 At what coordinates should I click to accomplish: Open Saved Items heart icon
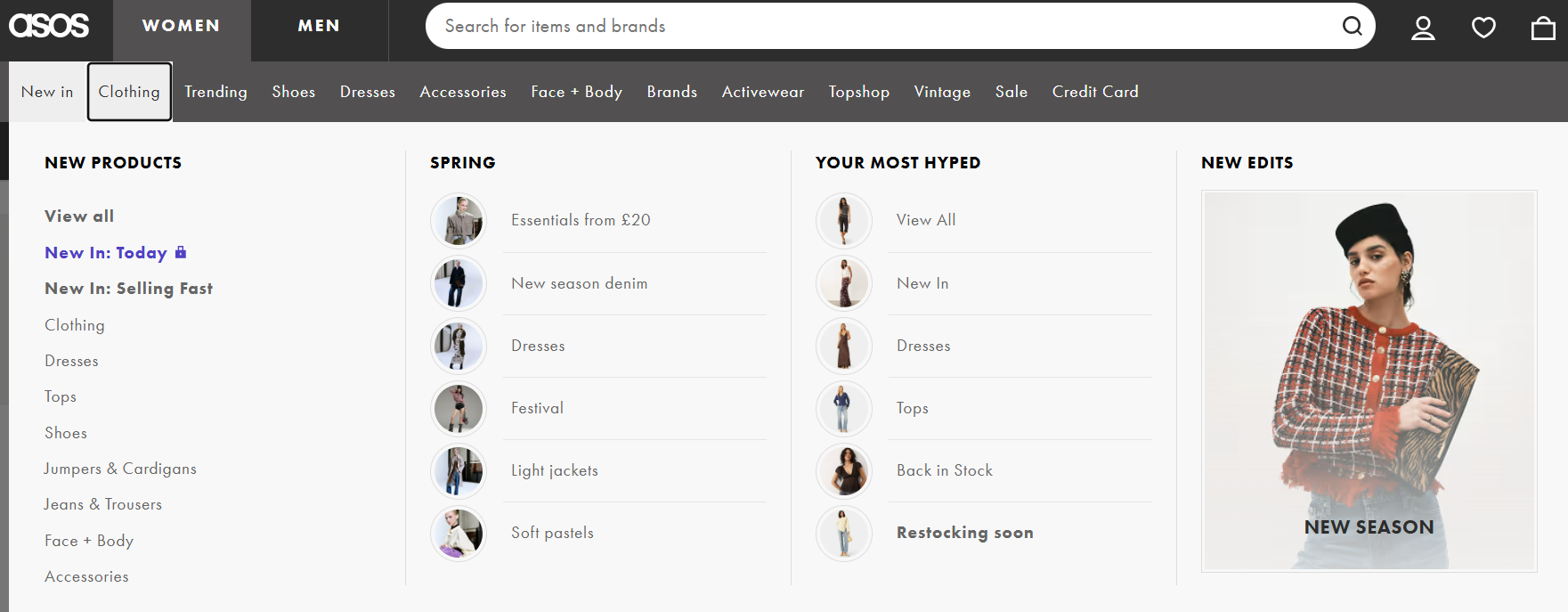coord(1483,28)
